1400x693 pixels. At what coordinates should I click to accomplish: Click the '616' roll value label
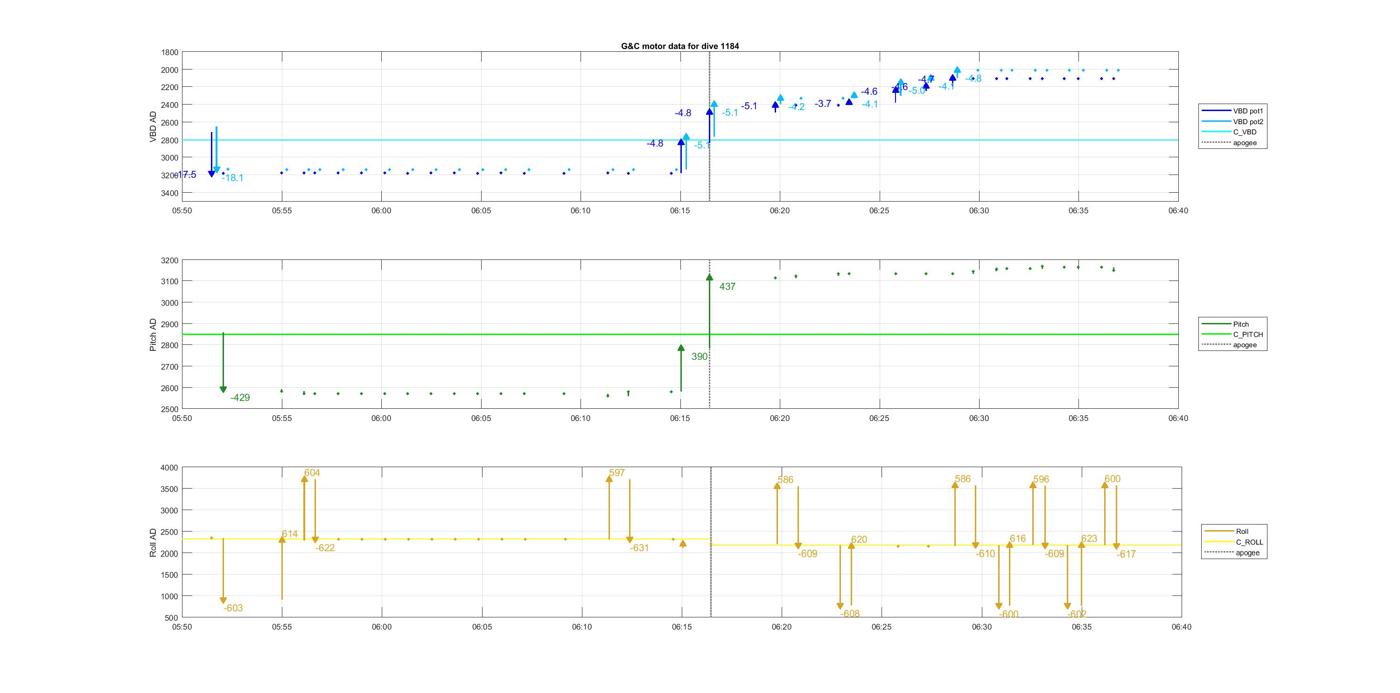(1018, 539)
